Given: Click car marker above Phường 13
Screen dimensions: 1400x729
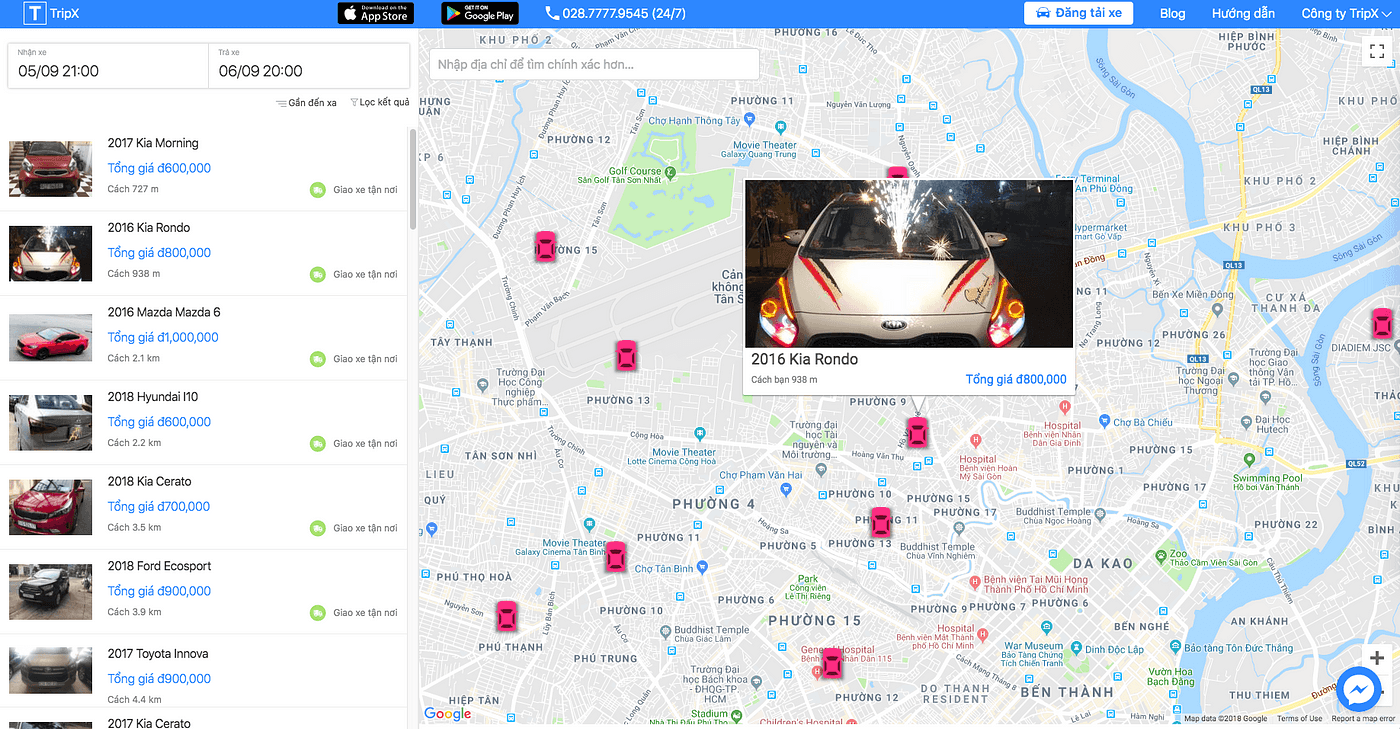Looking at the screenshot, I should 625,356.
